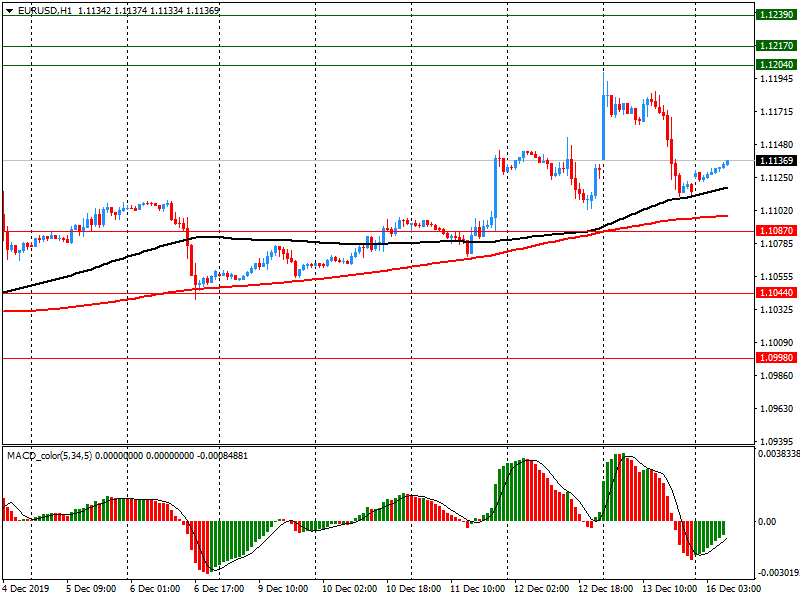Viewport: 800px width, 600px height.
Task: Click the 16 Dec 03:00 time axis label
Action: point(733,589)
